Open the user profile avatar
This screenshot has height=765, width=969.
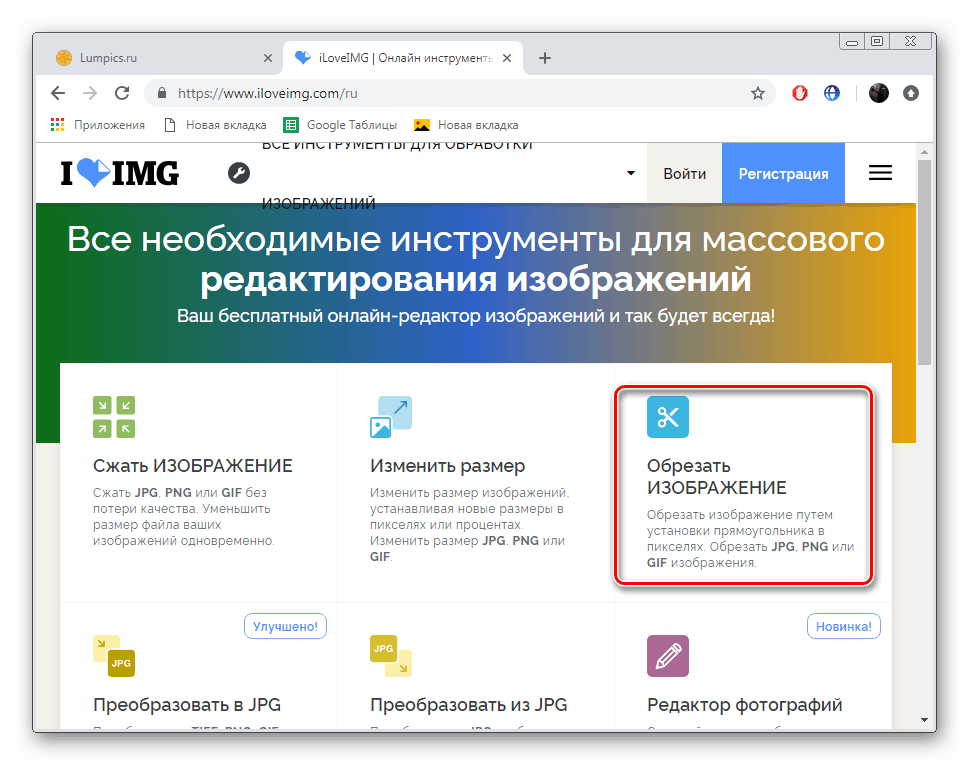[x=878, y=93]
